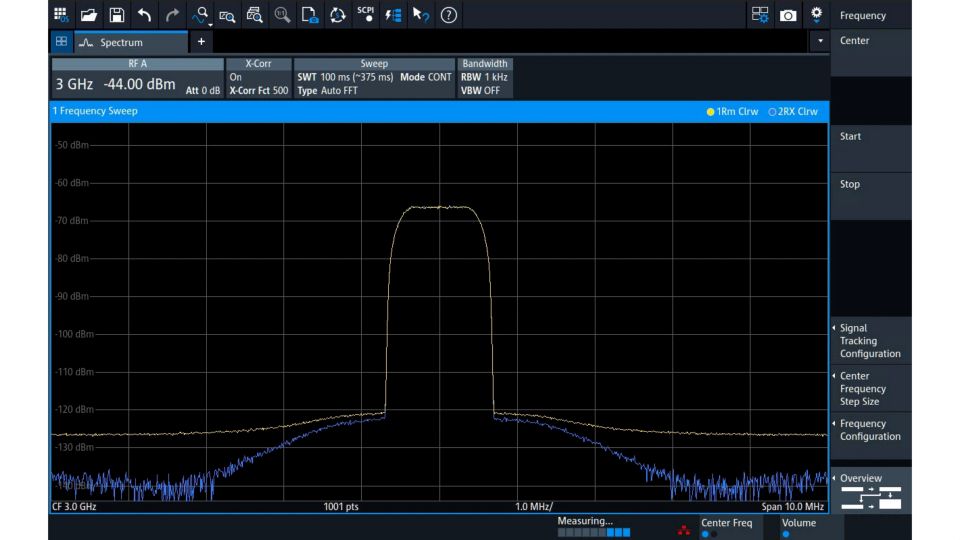
Task: Open the zoom tool dropdown arrow
Action: point(210,23)
